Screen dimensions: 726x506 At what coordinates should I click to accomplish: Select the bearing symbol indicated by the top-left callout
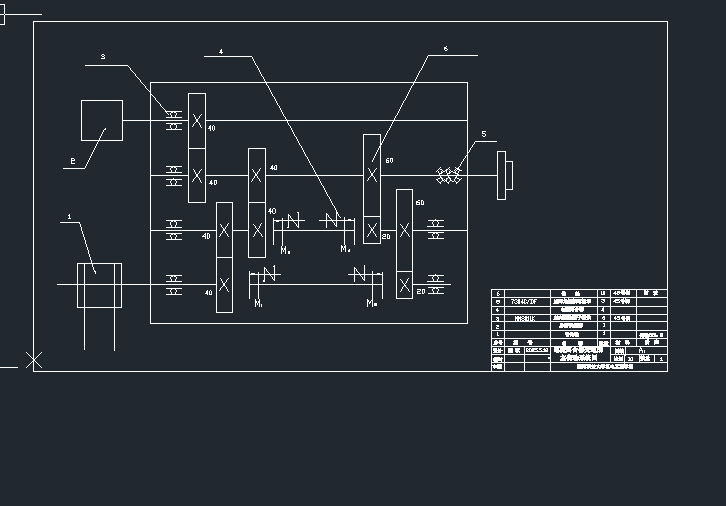[x=174, y=120]
